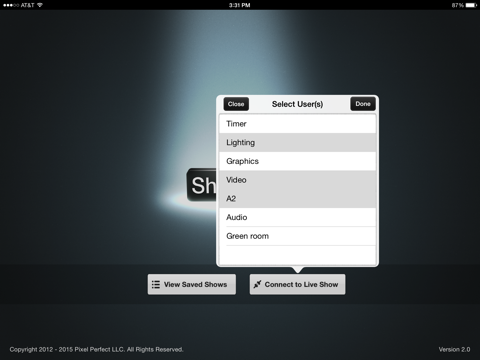Tap the Version 2.0 label
This screenshot has height=360, width=480.
tap(454, 349)
